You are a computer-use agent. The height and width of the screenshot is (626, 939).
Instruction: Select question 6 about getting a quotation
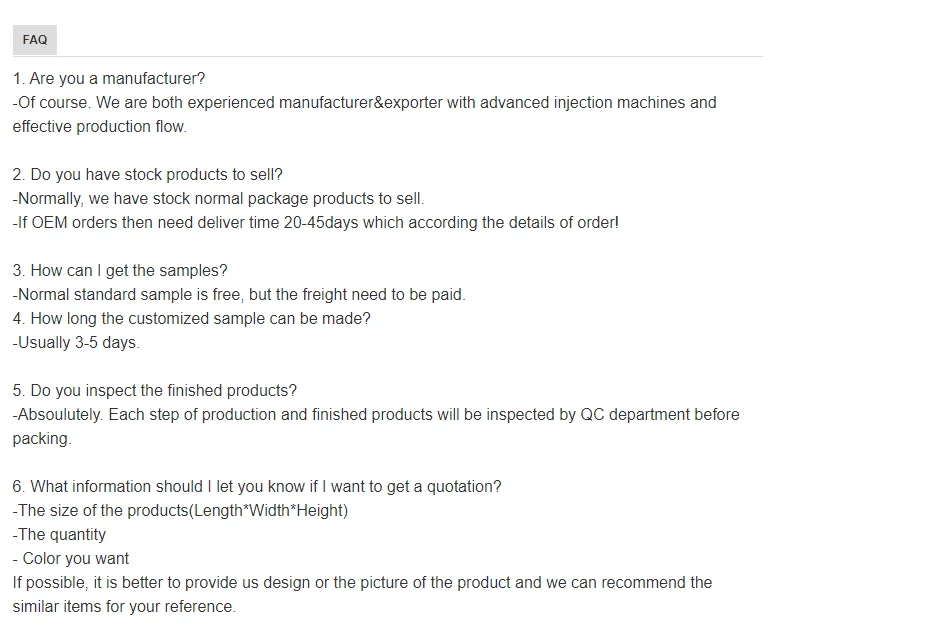(257, 486)
